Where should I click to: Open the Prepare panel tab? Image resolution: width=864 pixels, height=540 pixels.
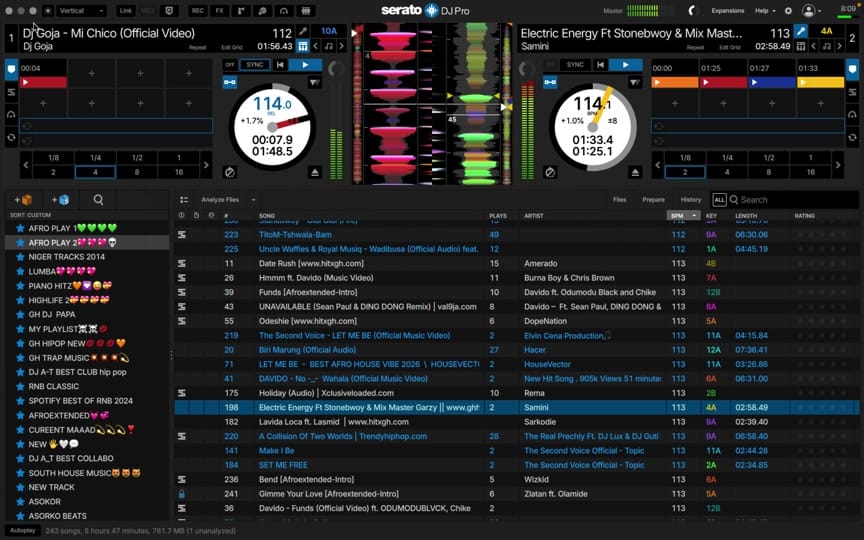[x=654, y=200]
